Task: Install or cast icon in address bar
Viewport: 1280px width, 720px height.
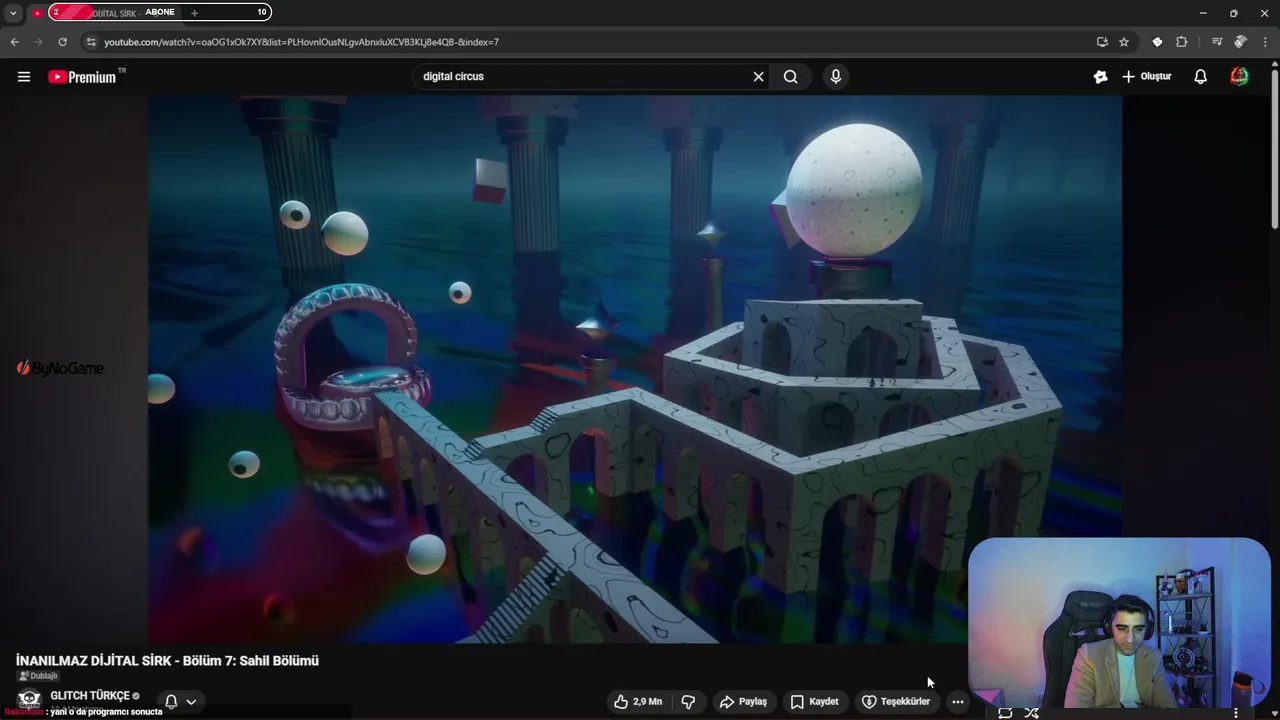Action: click(1102, 42)
